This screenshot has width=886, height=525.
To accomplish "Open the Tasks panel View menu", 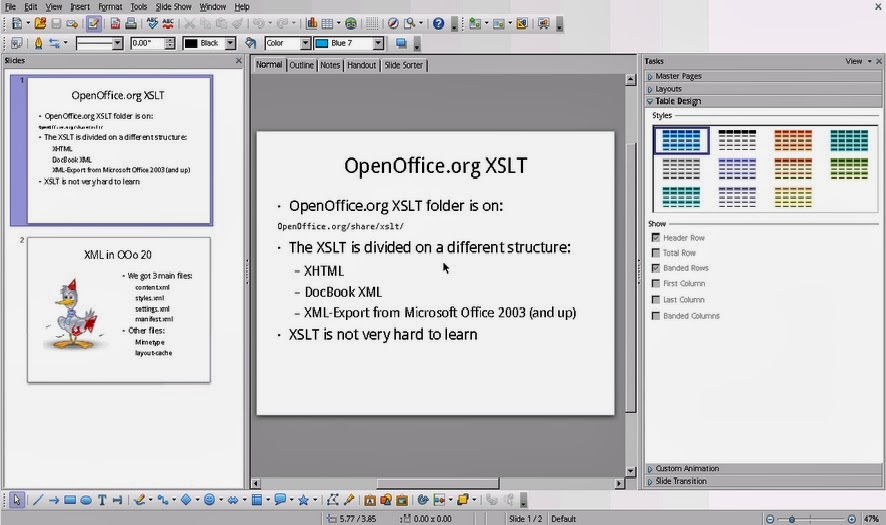I will [858, 61].
